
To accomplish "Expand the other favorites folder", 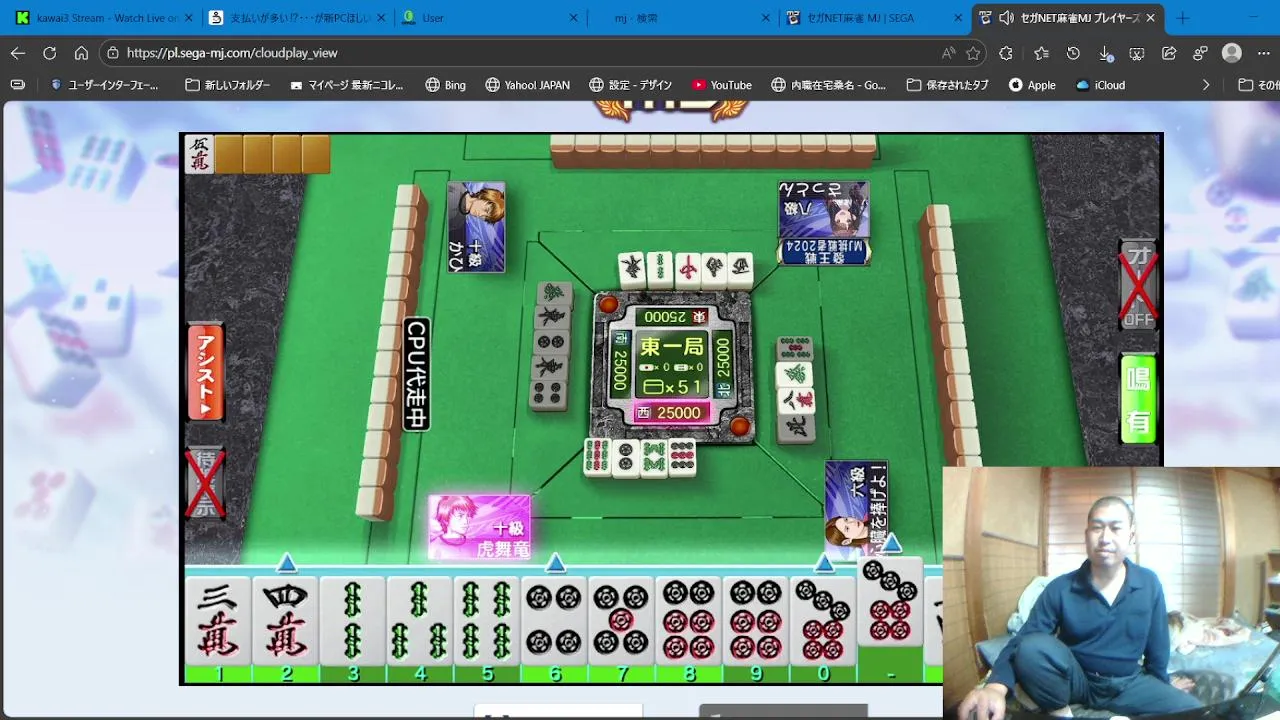I will point(1258,85).
